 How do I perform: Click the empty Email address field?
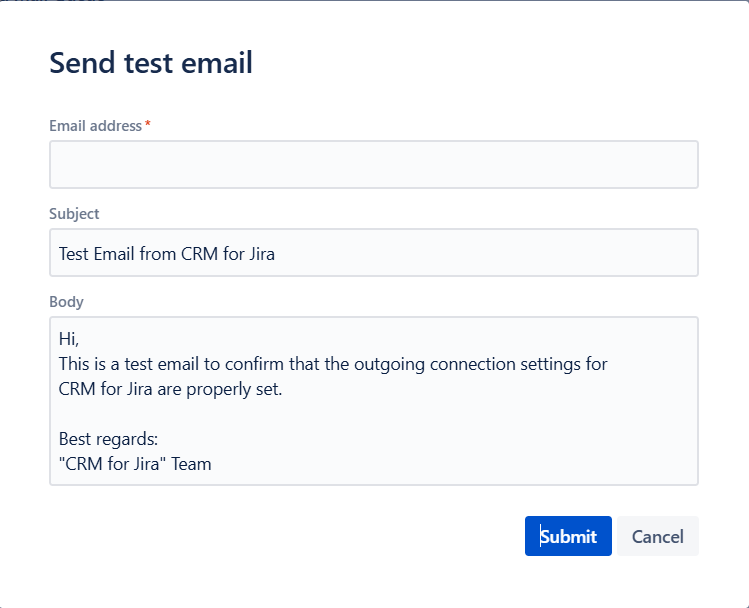pos(373,165)
